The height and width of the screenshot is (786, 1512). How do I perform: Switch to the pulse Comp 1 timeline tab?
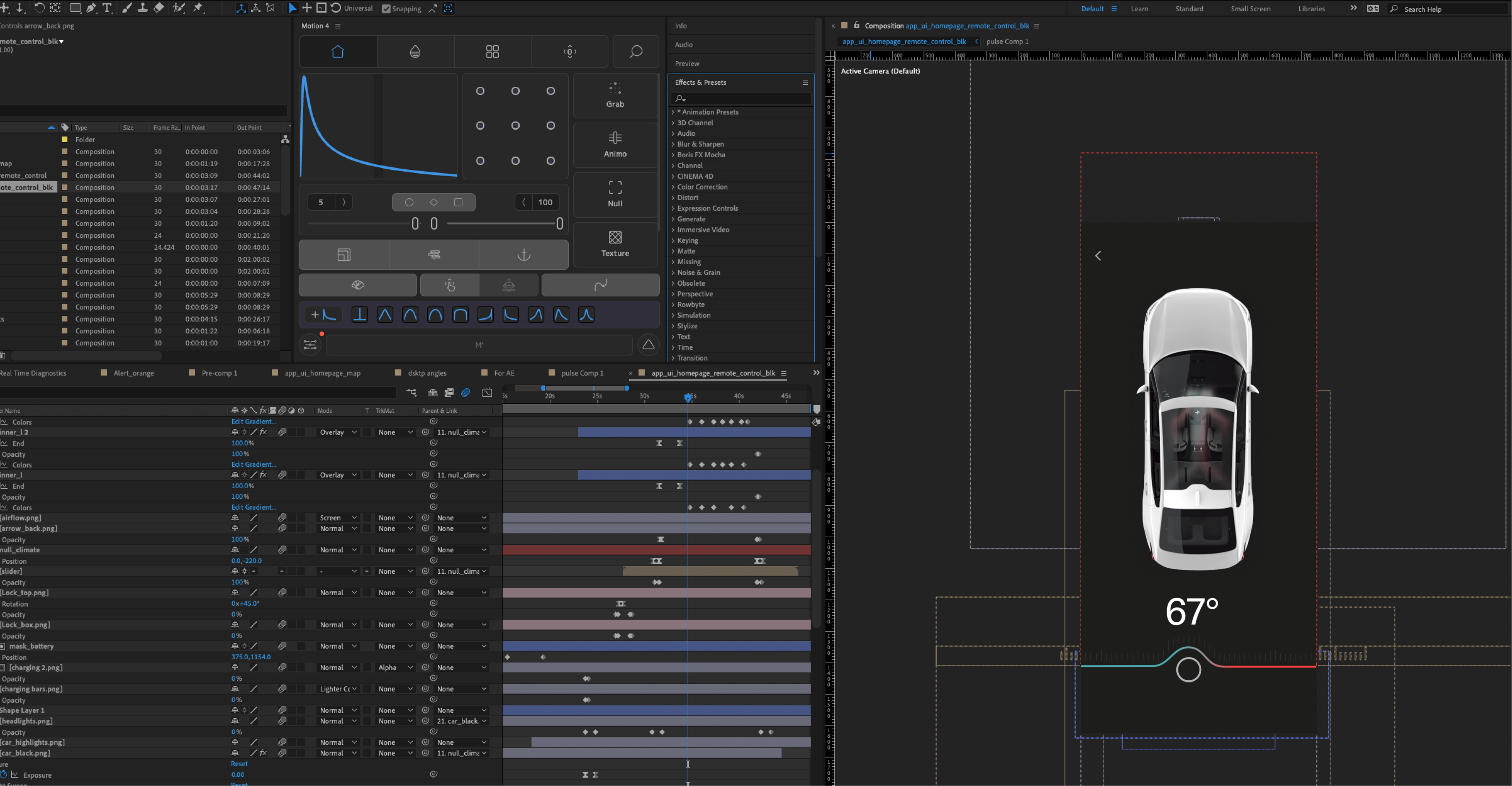click(x=582, y=373)
